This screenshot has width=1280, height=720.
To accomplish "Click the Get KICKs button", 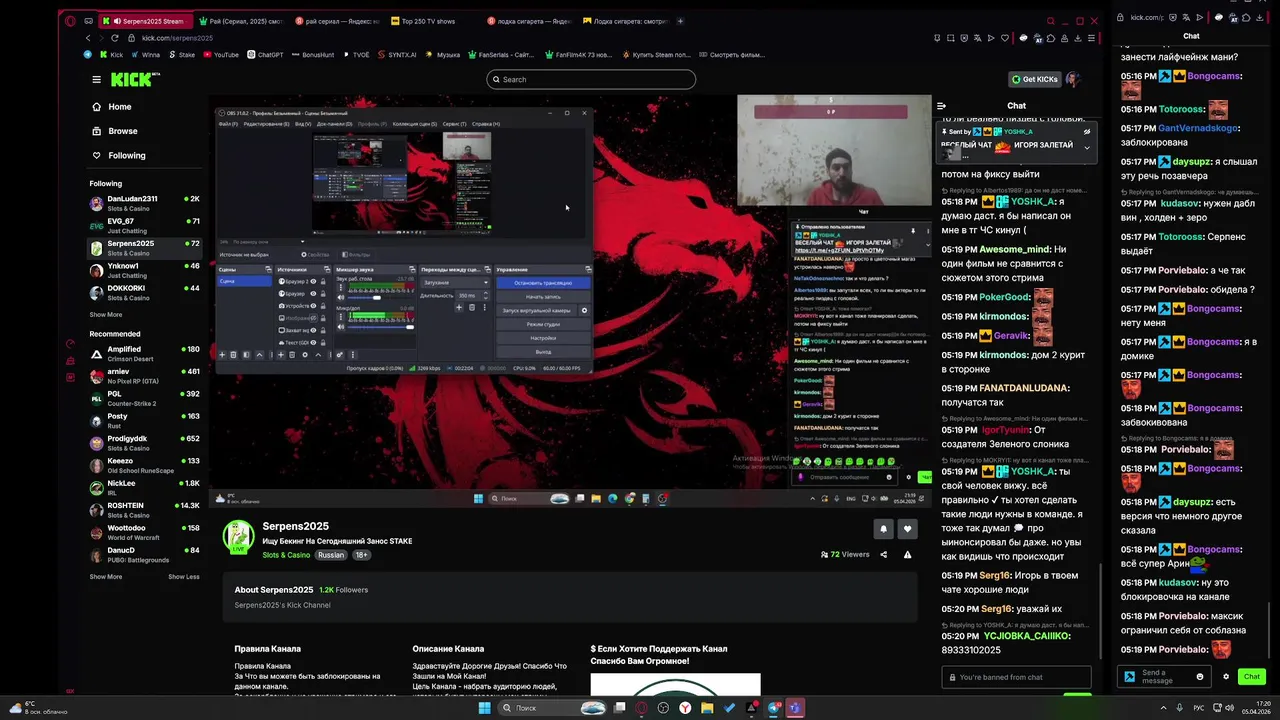I will (1034, 79).
